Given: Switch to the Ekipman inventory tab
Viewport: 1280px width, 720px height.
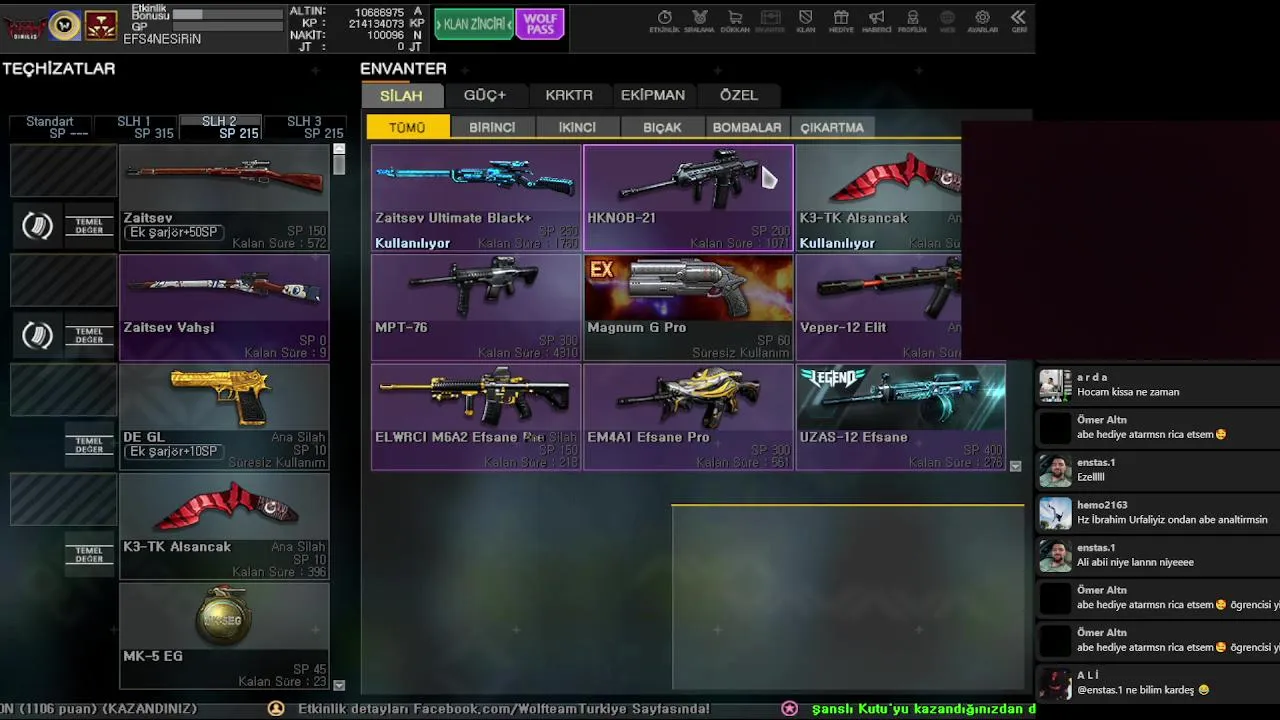Looking at the screenshot, I should tap(653, 95).
